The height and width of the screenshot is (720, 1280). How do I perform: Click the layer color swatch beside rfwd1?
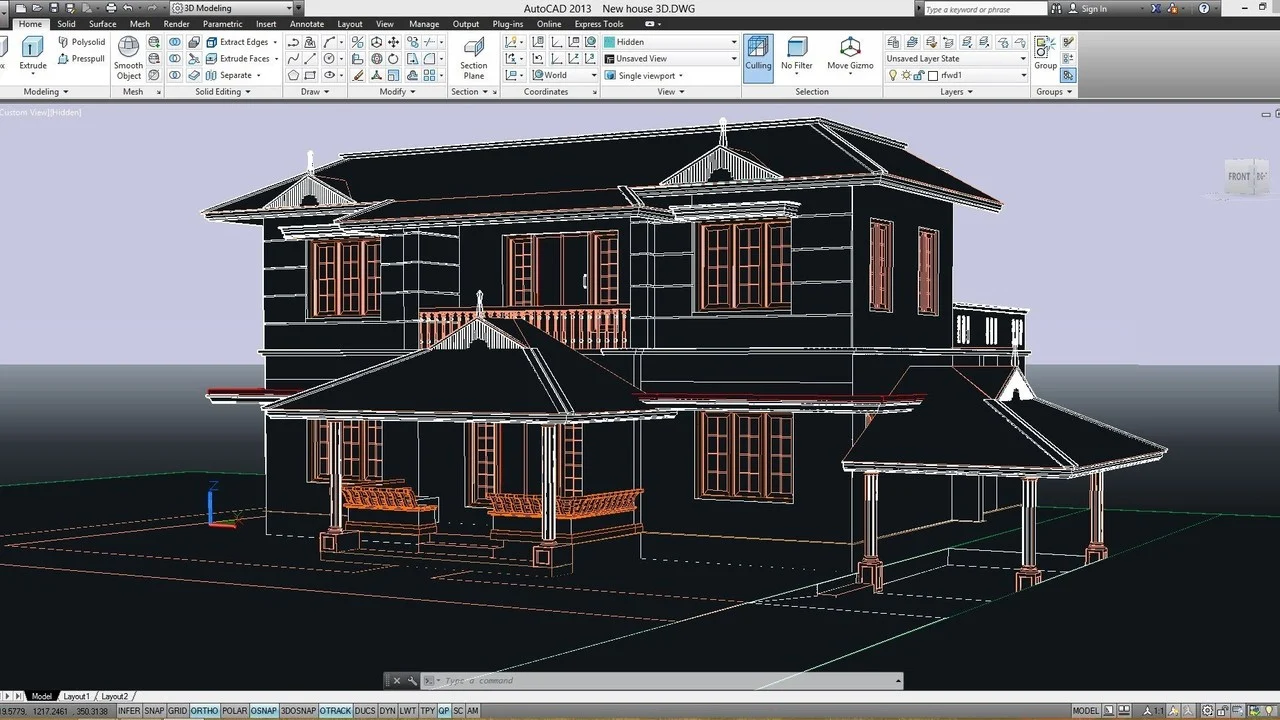[933, 76]
